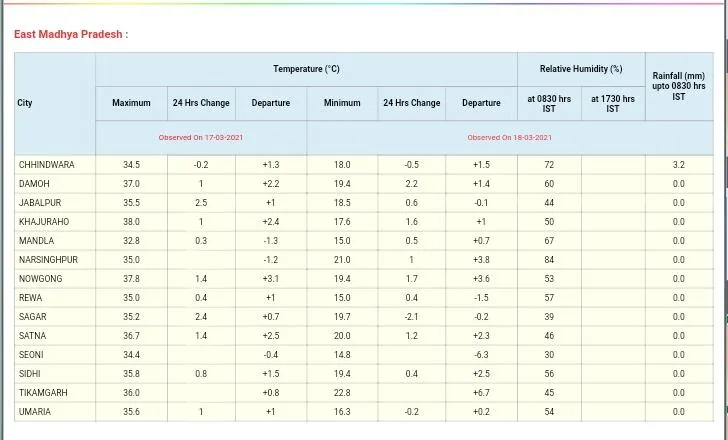Click Nowgong maximum departure +3.1
Viewport: 728px width, 440px height.
pyautogui.click(x=271, y=279)
